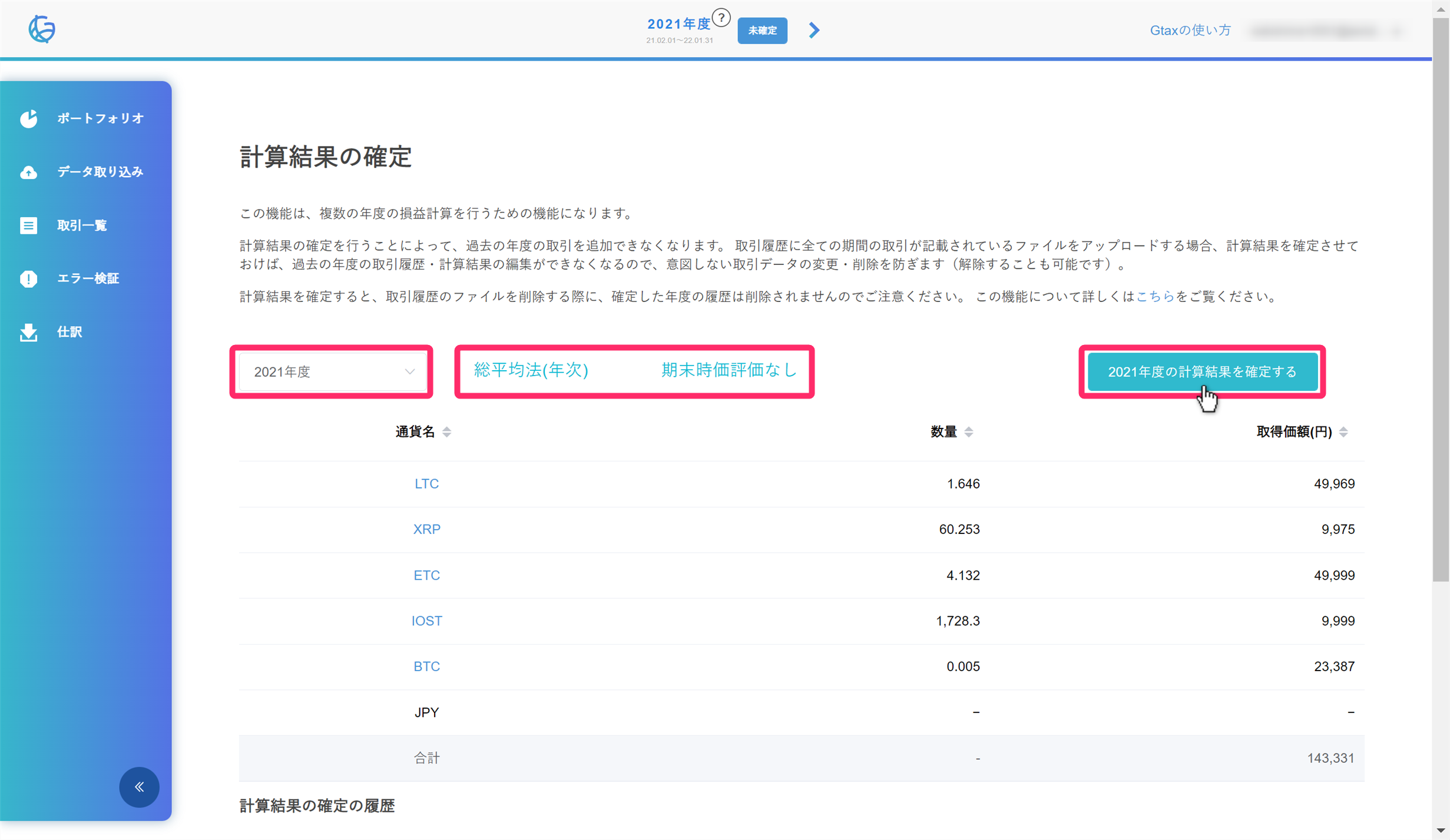Click the Gtax globe logo
Viewport: 1450px width, 840px height.
click(42, 29)
